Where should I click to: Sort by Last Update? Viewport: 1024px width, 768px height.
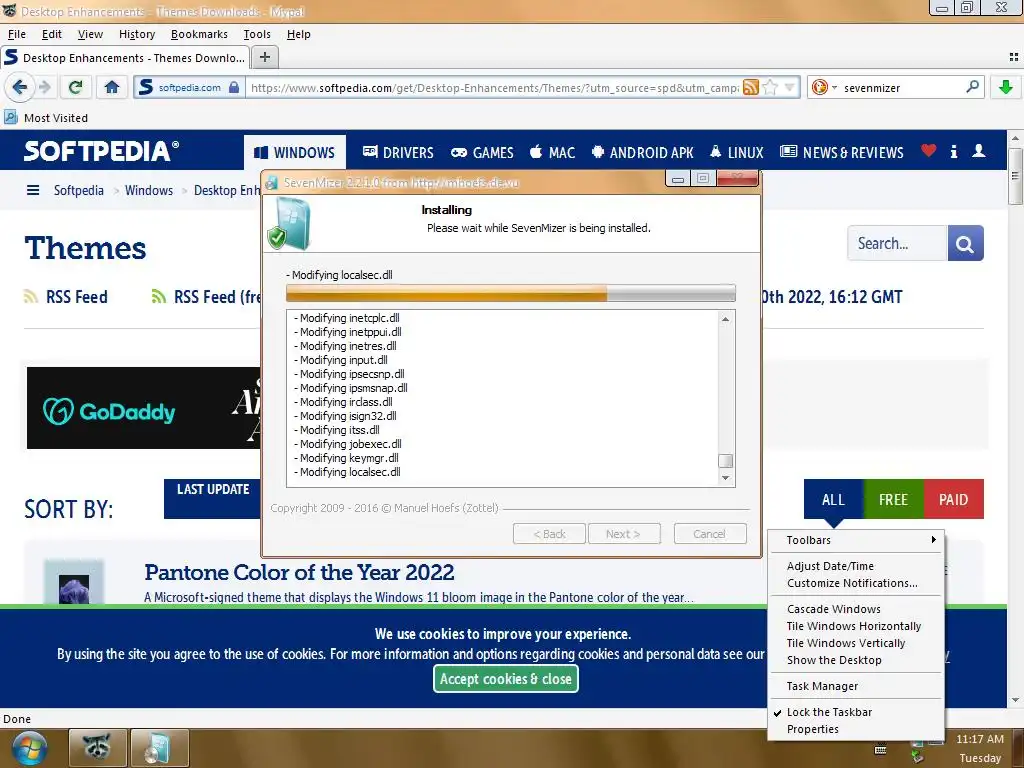point(213,498)
